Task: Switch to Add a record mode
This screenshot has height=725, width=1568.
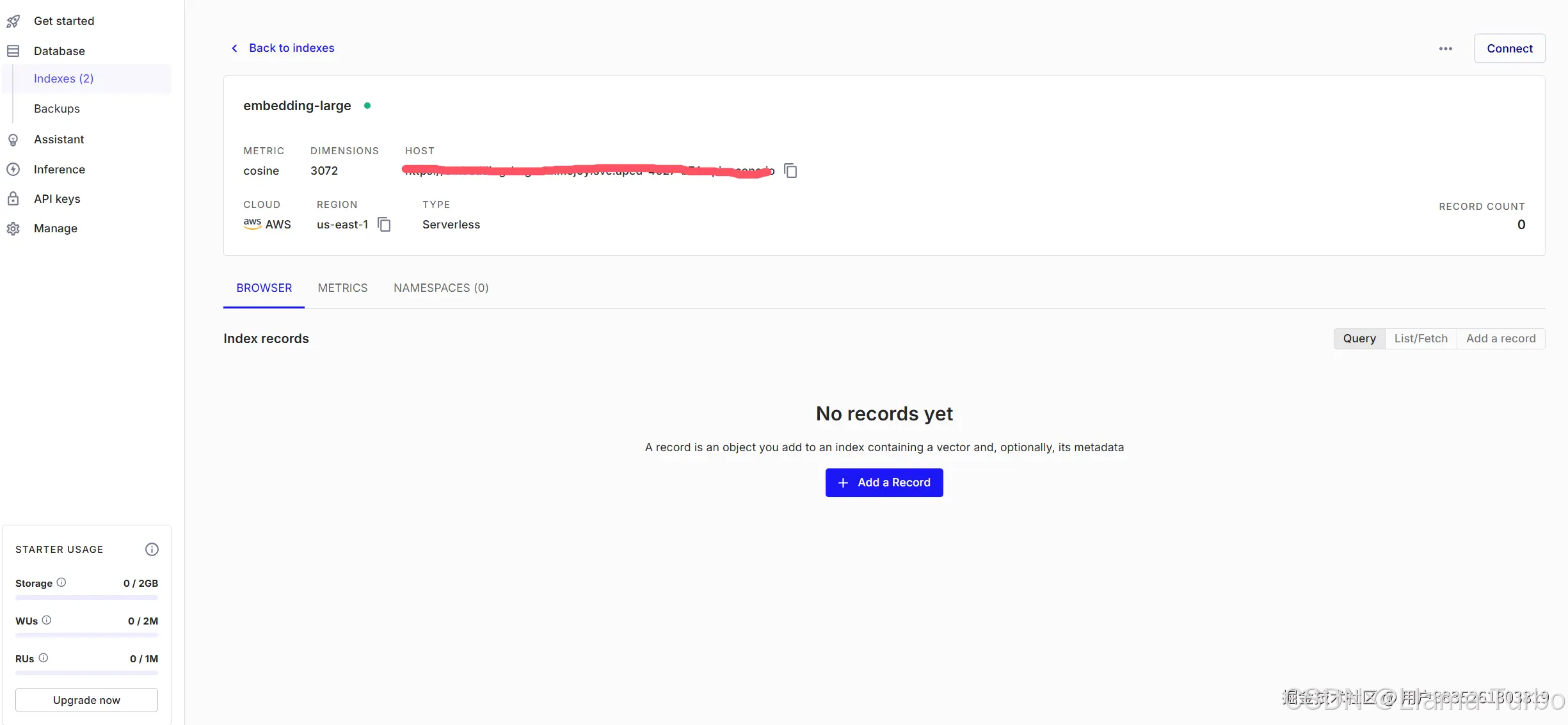Action: click(1500, 339)
